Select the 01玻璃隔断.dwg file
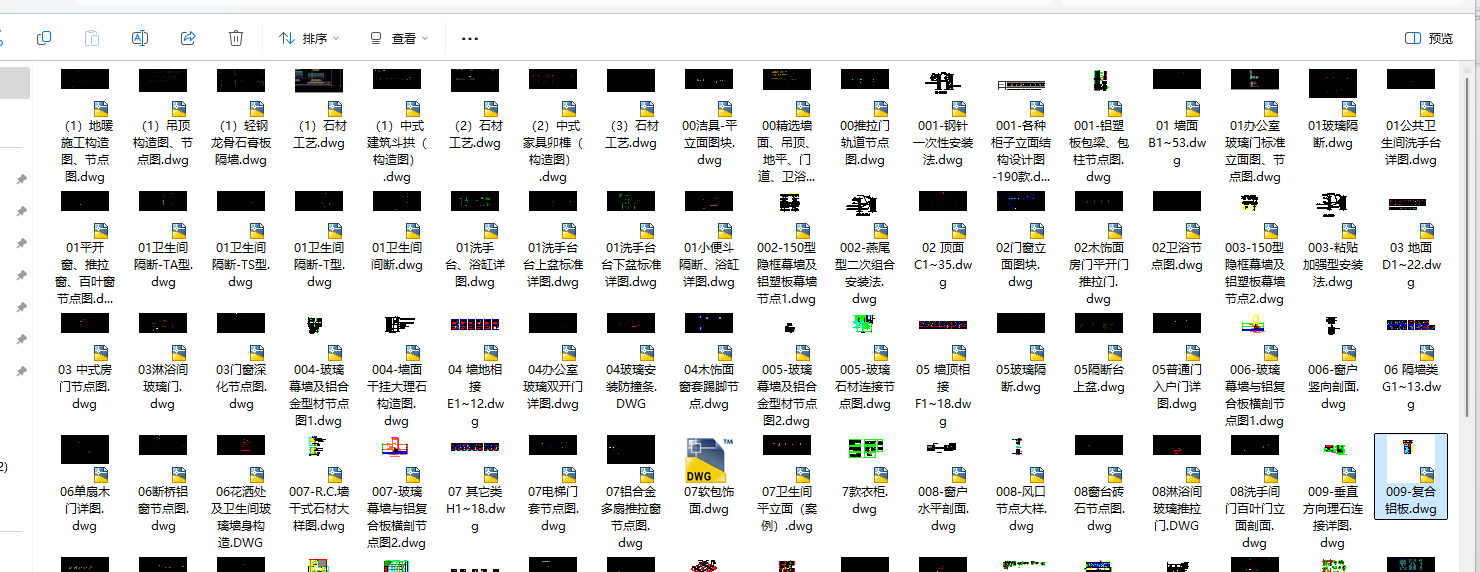 tap(1332, 112)
